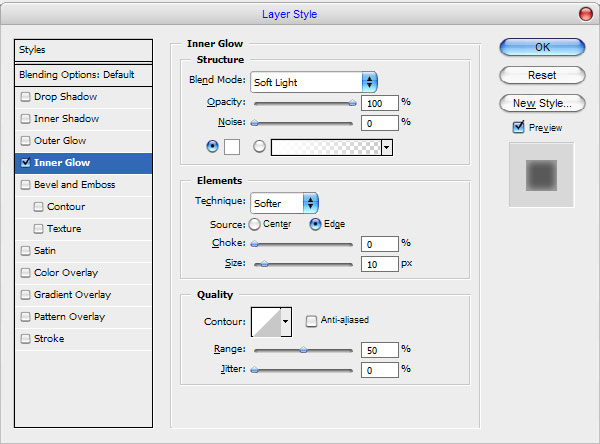
Task: Click the white glow color swatch
Action: tap(231, 147)
